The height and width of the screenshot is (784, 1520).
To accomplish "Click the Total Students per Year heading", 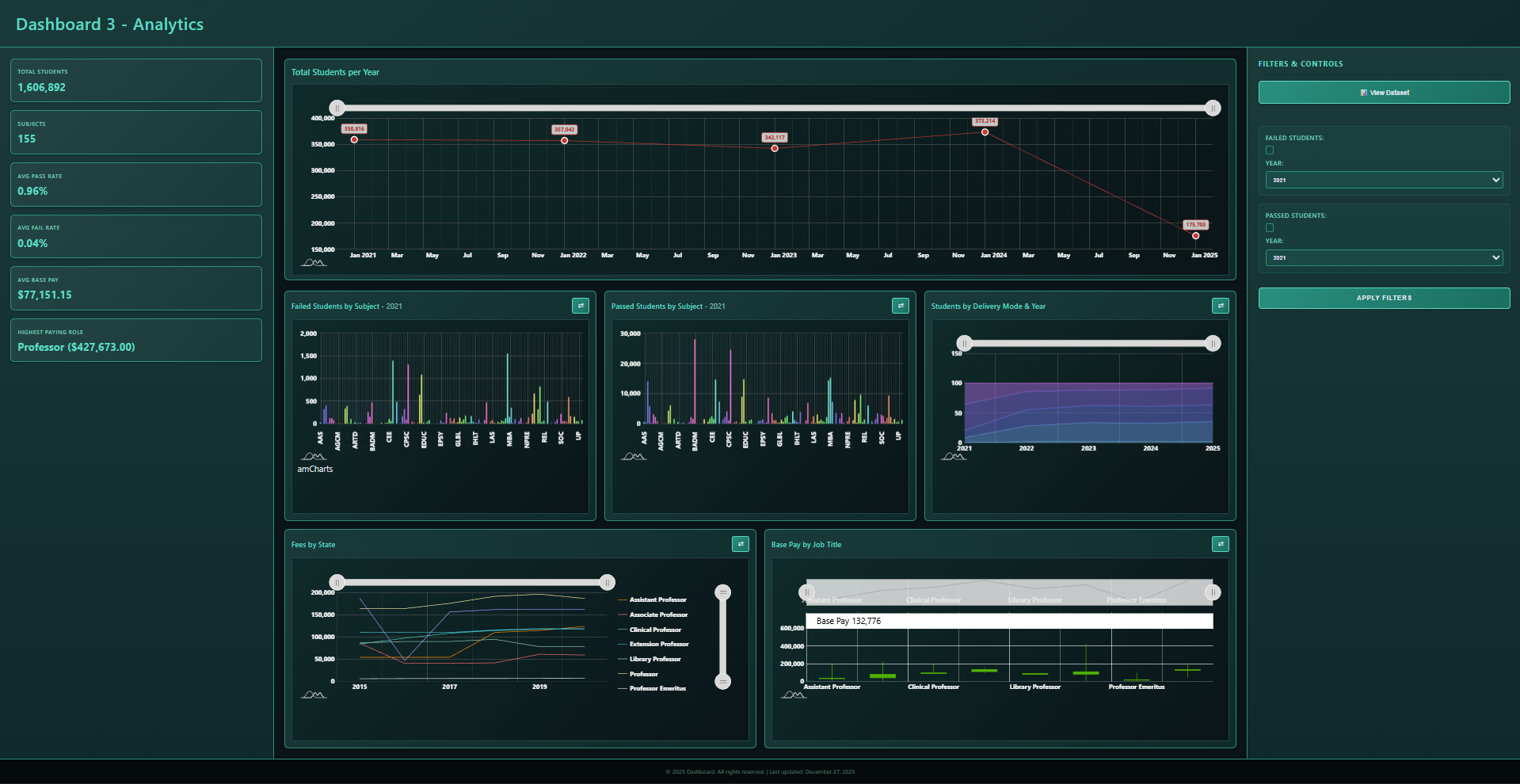I will 335,72.
